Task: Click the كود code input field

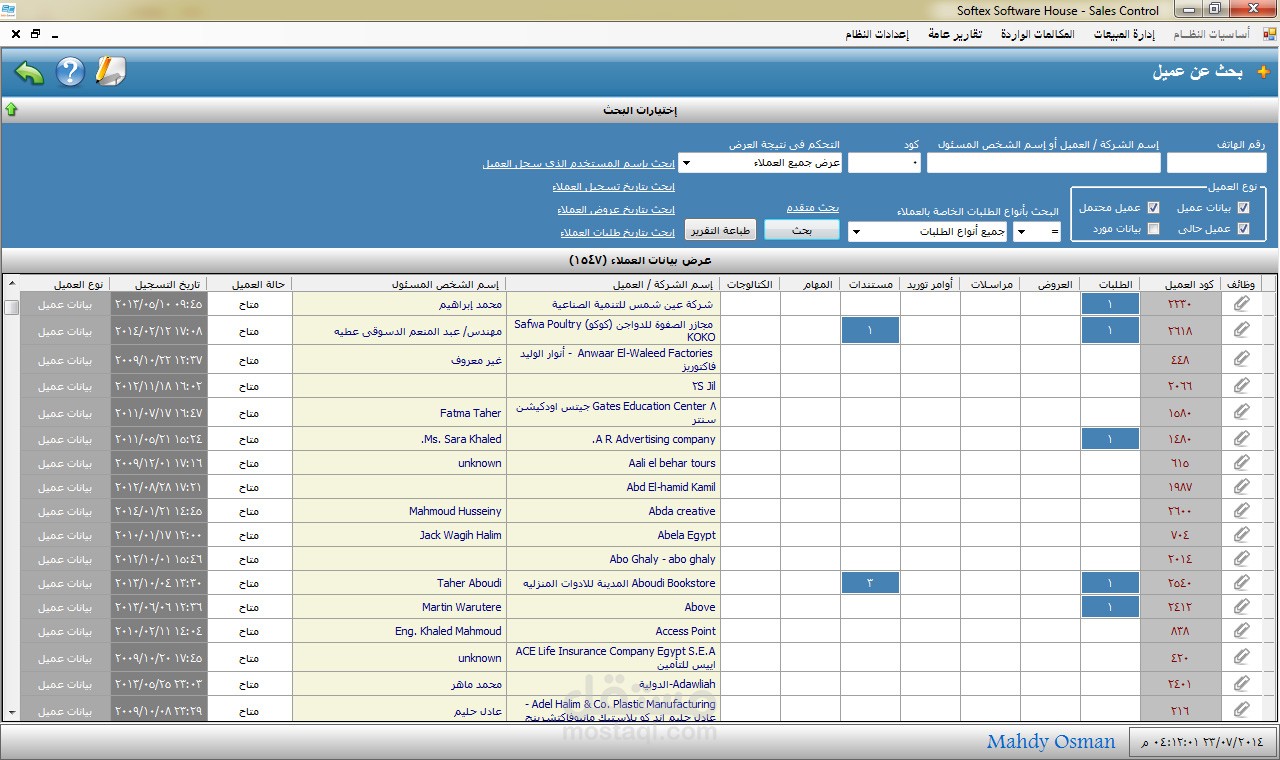Action: [x=884, y=163]
